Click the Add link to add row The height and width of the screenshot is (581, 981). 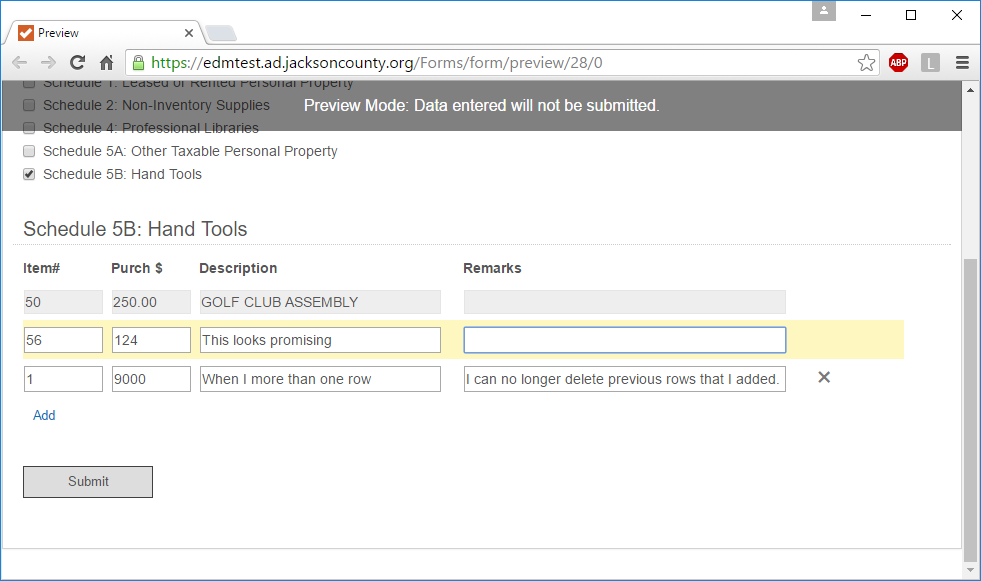[44, 415]
